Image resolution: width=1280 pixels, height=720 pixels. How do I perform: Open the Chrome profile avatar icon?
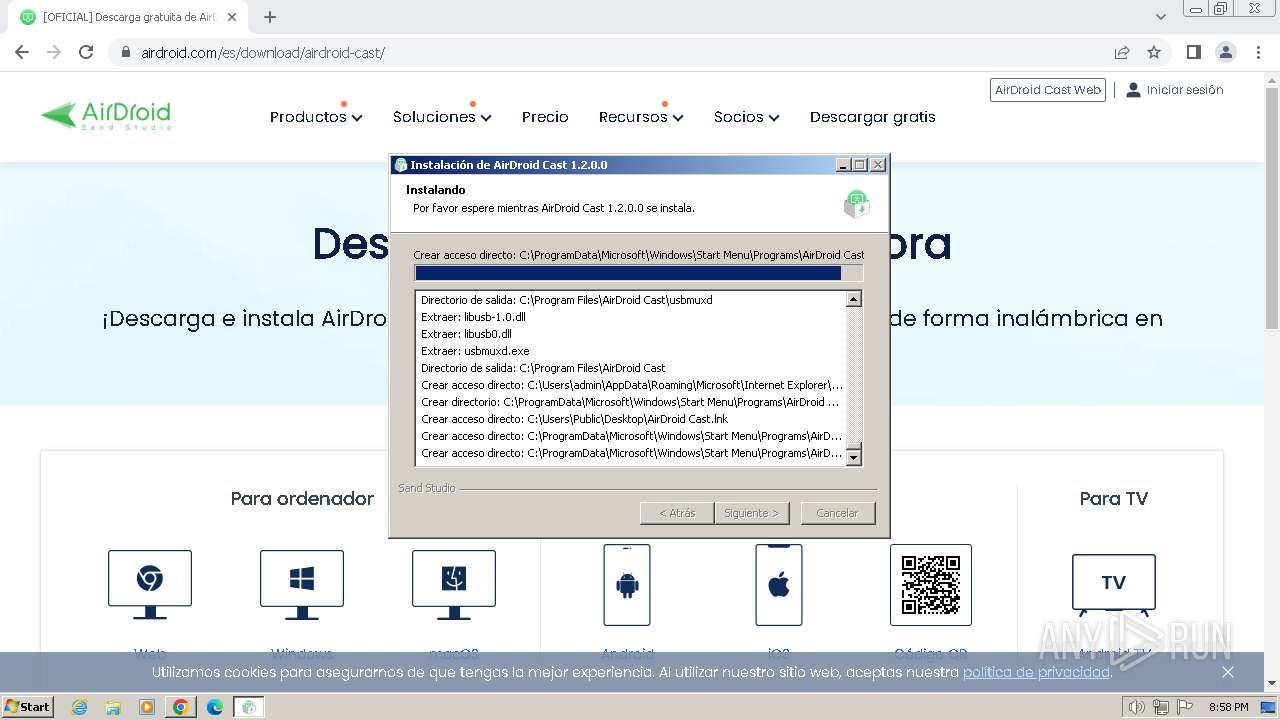[x=1225, y=52]
